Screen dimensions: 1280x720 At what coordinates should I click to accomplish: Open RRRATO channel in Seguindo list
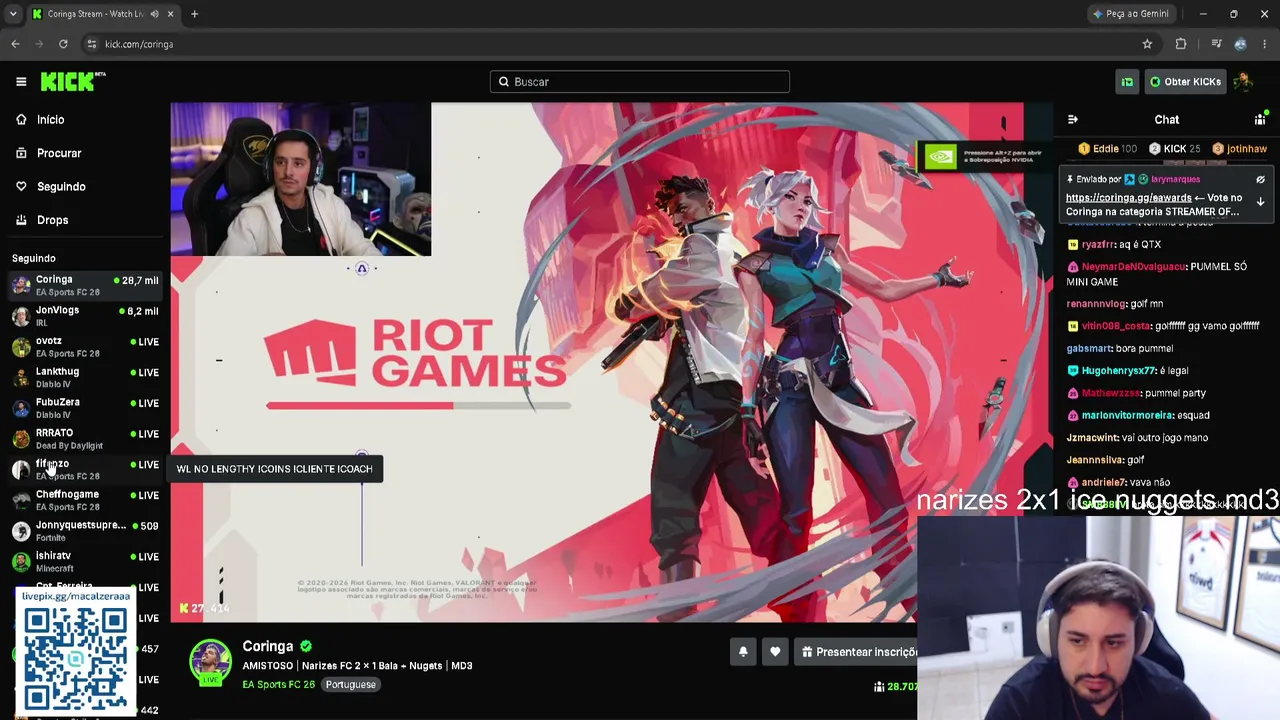point(85,439)
